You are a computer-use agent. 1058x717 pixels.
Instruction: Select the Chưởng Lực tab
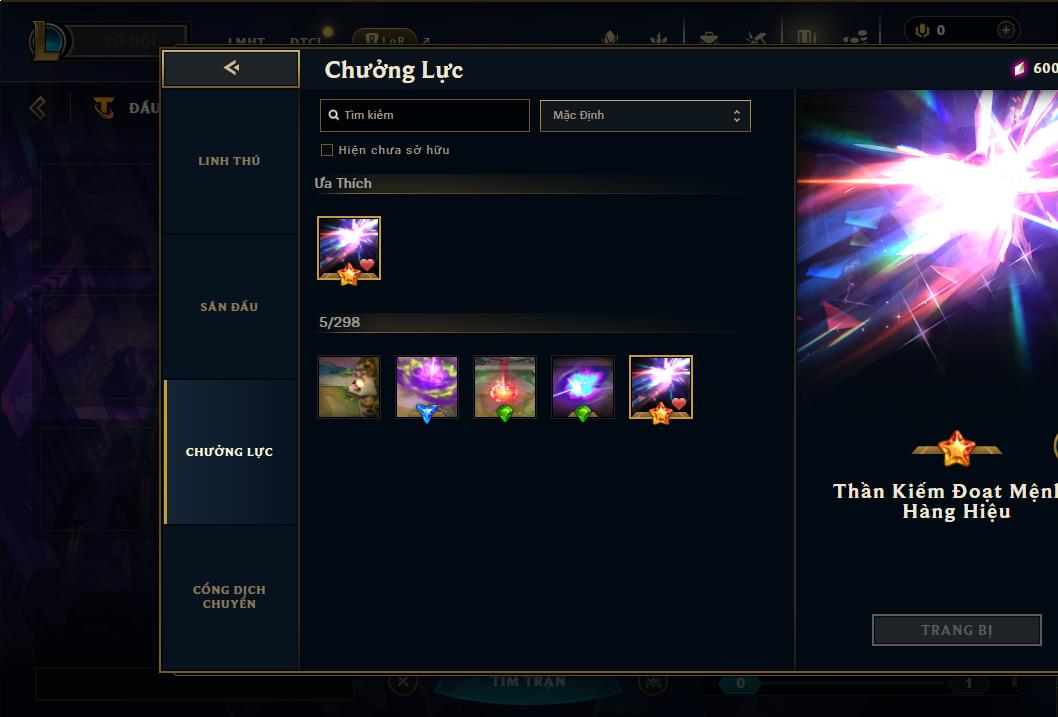229,452
